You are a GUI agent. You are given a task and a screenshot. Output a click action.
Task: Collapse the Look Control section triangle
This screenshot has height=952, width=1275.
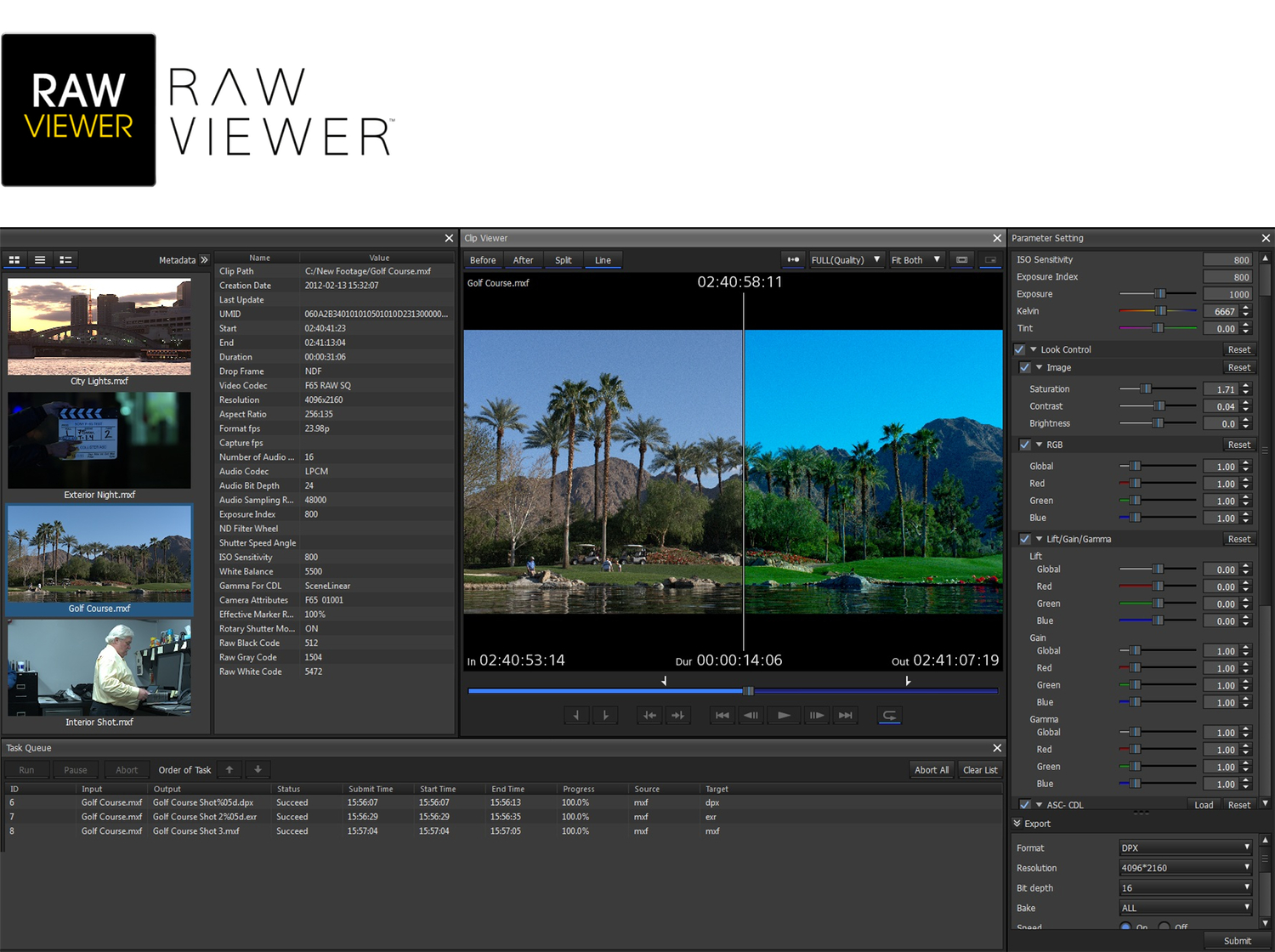[1034, 349]
